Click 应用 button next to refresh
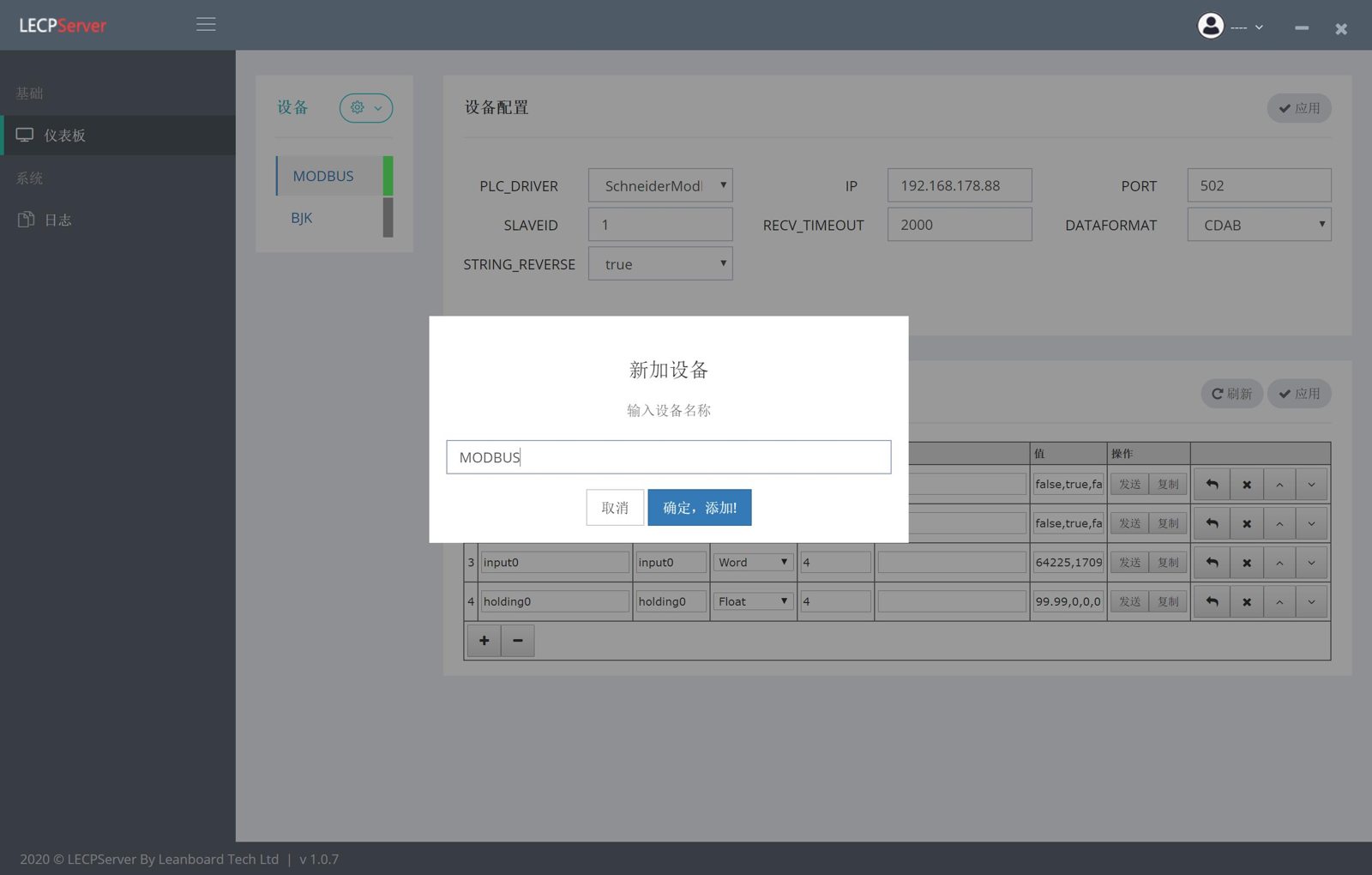 [1299, 394]
